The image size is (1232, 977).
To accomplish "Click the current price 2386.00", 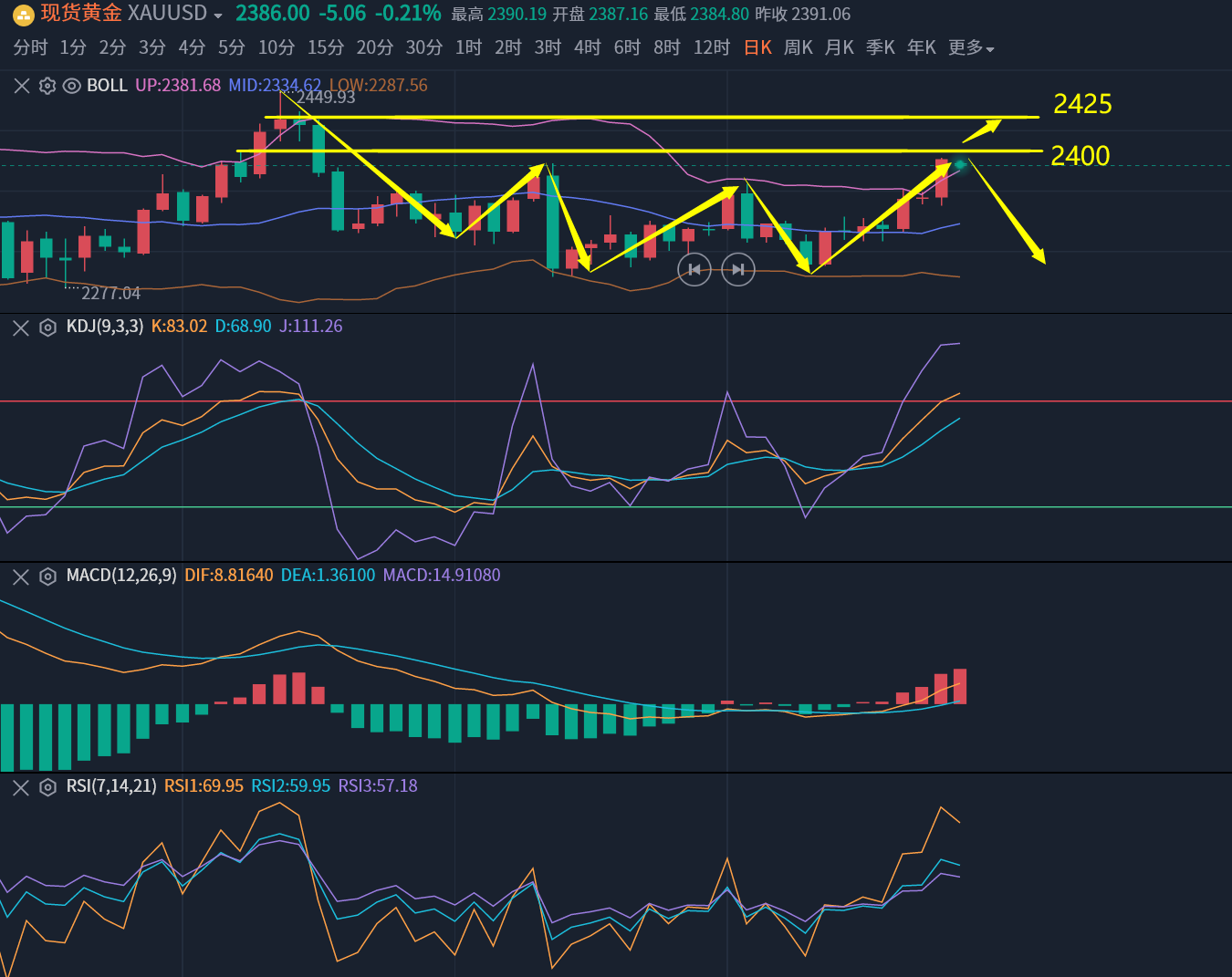I will pos(273,14).
